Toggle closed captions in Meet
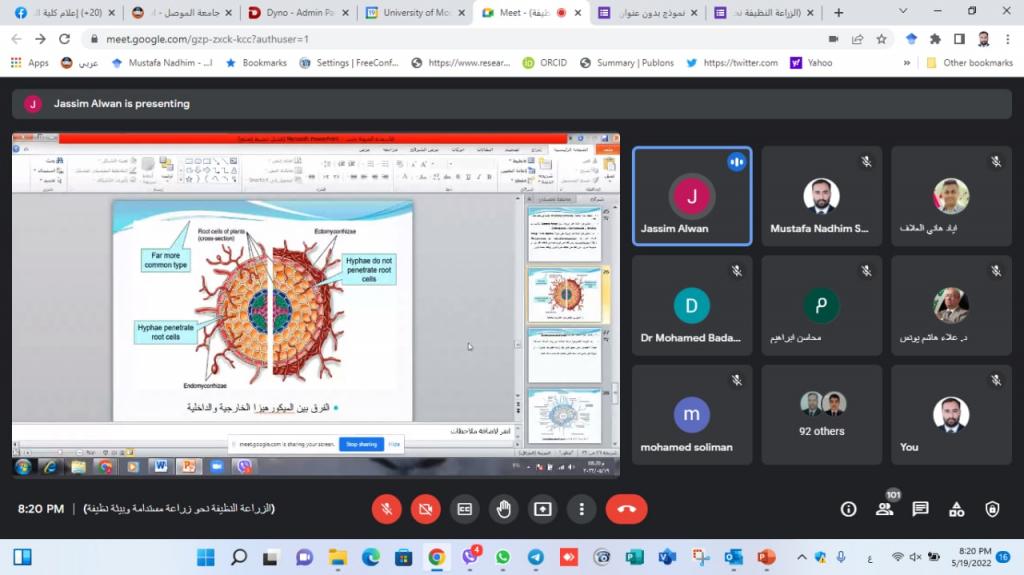 [464, 509]
